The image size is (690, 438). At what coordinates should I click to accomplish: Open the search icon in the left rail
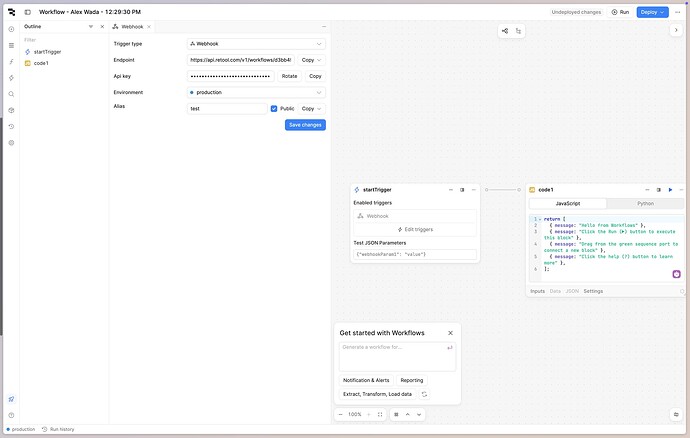point(11,94)
